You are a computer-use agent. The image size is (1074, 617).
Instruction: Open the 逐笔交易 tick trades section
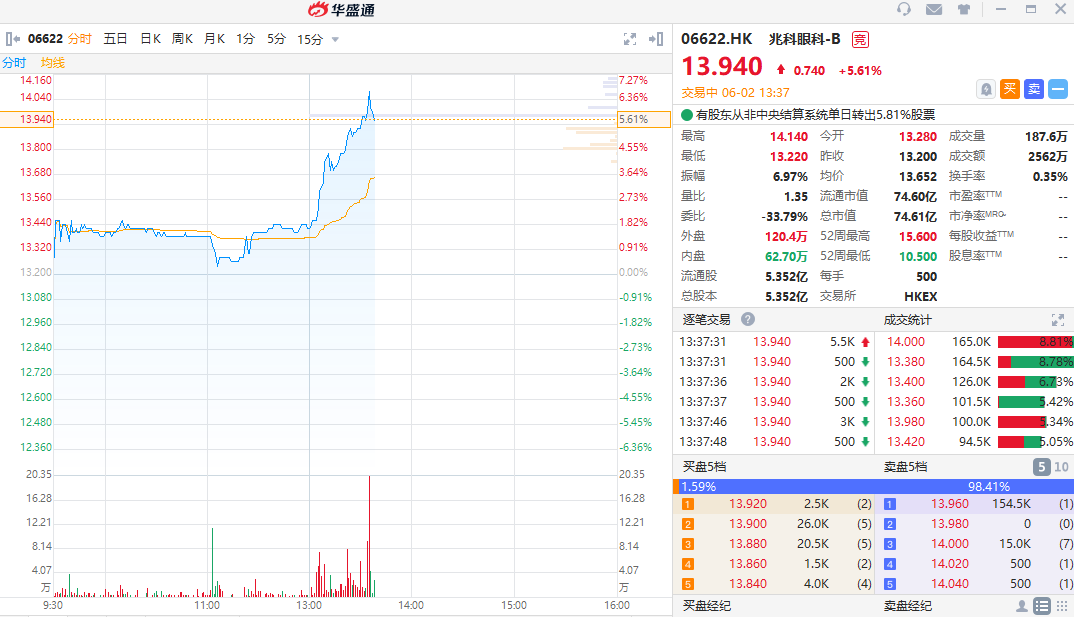tap(706, 320)
